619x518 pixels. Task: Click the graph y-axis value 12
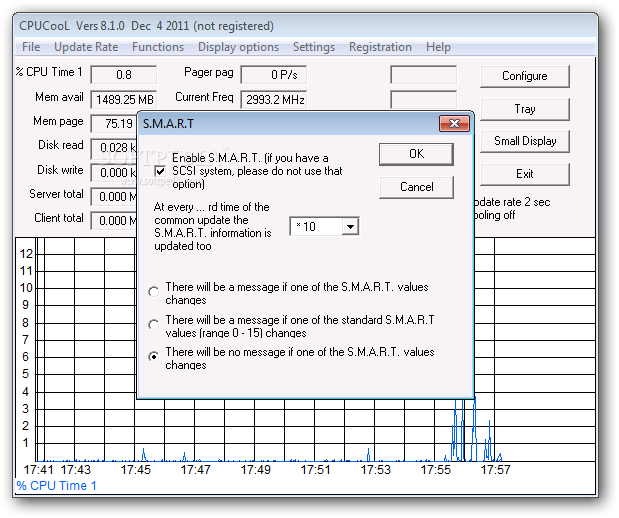point(26,254)
